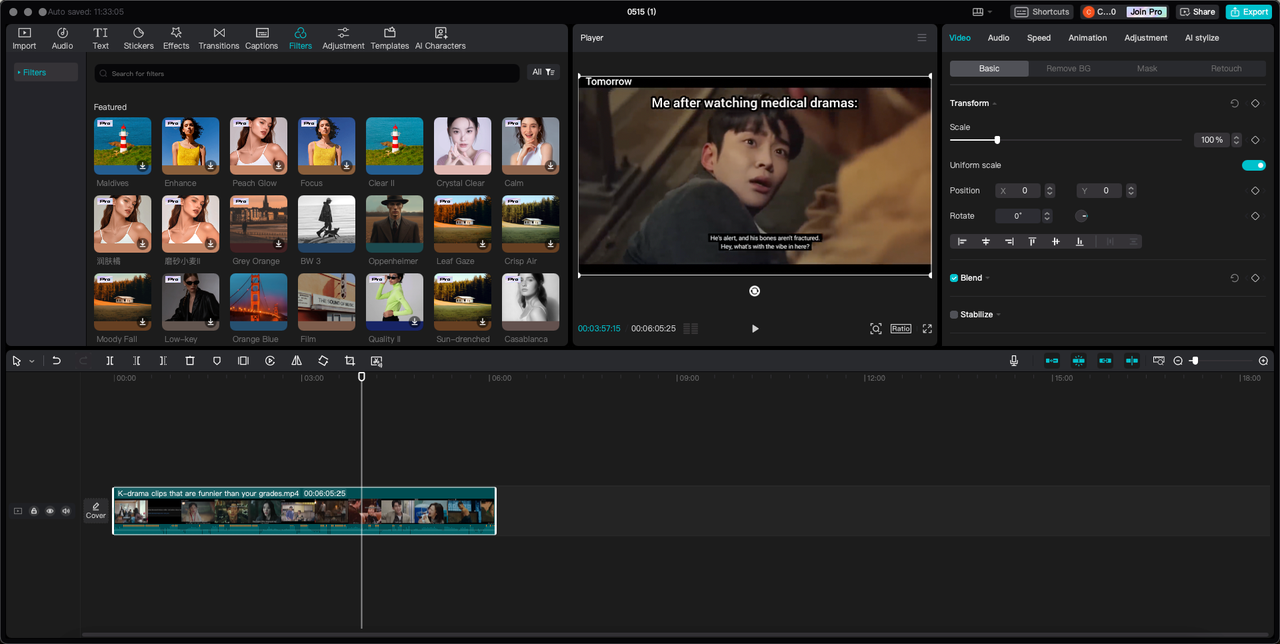
Task: Open the preview zoom scan tool
Action: click(x=876, y=328)
